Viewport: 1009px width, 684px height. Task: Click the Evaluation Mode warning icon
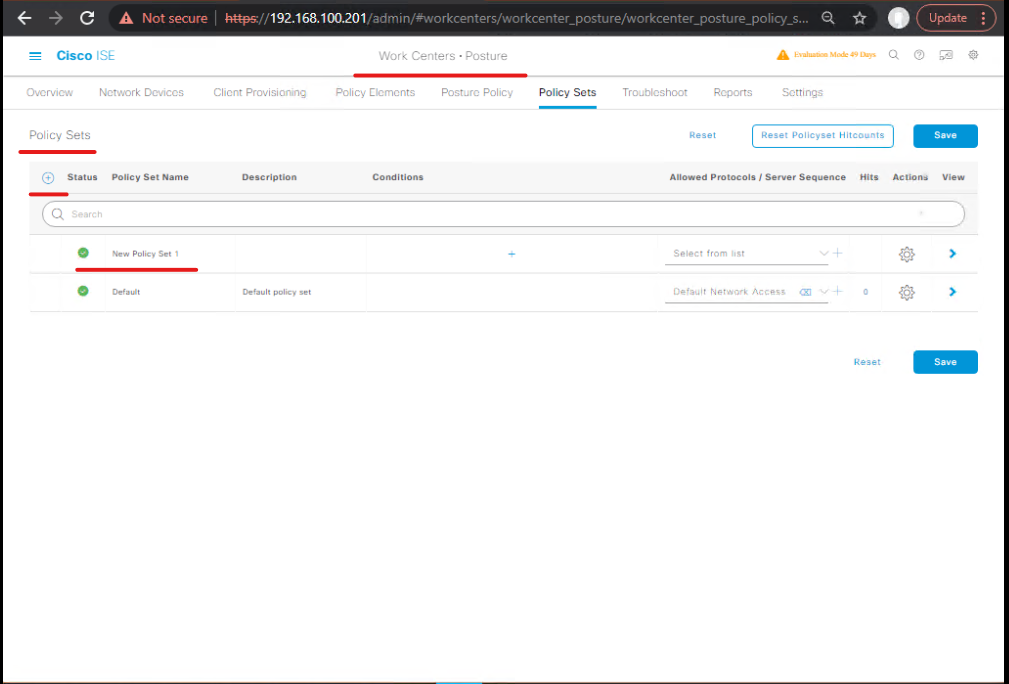coord(782,55)
